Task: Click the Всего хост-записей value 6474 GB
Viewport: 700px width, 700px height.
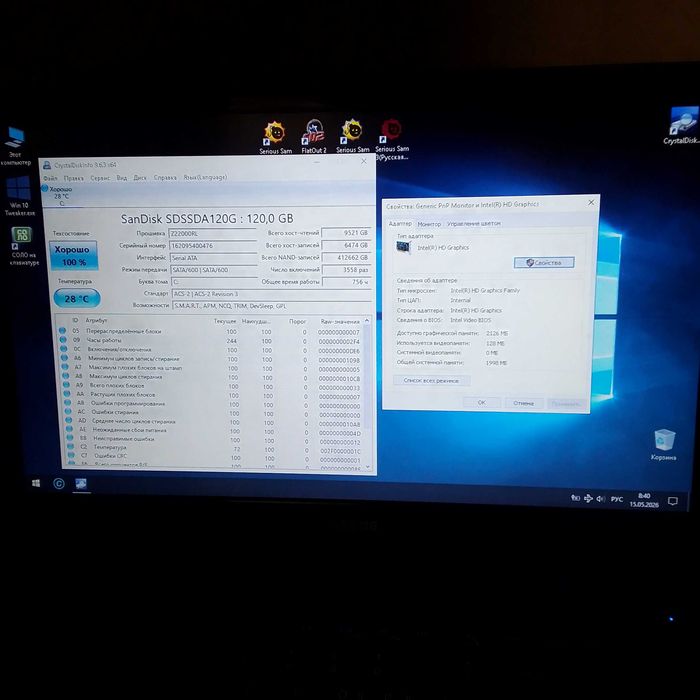Action: (346, 245)
